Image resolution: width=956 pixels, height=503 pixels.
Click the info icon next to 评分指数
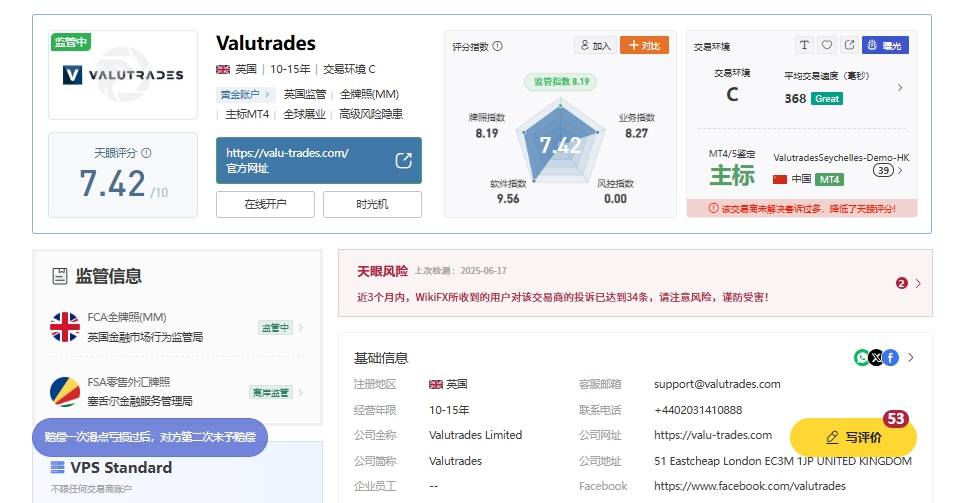point(498,46)
